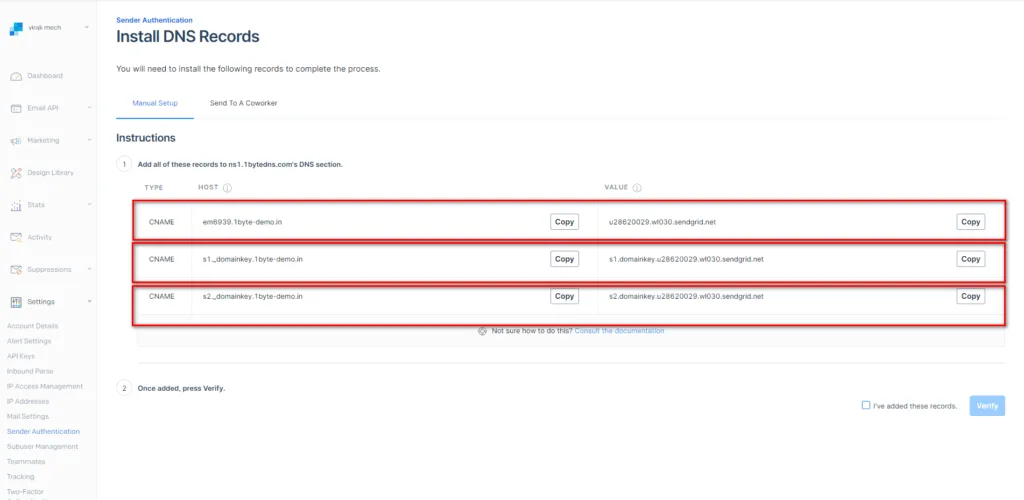
Task: Switch to the Manual Setup tab
Action: (155, 103)
